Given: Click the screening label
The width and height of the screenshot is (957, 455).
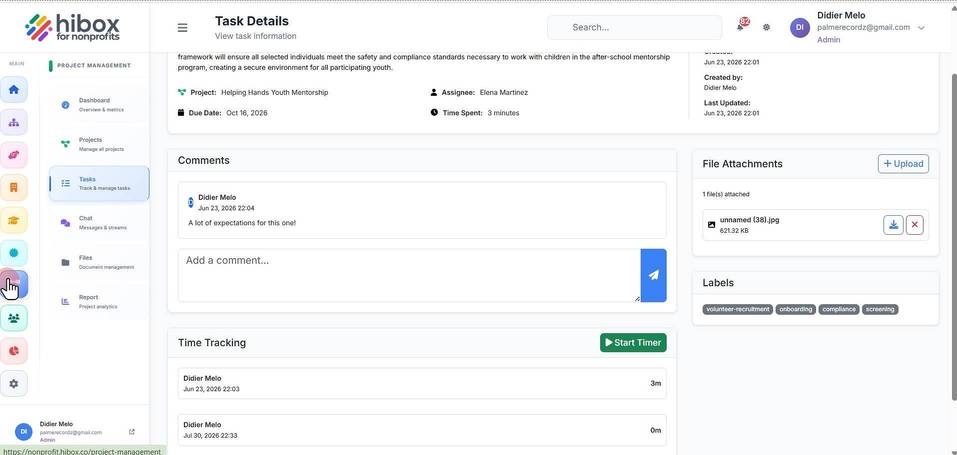Looking at the screenshot, I should pyautogui.click(x=880, y=310).
